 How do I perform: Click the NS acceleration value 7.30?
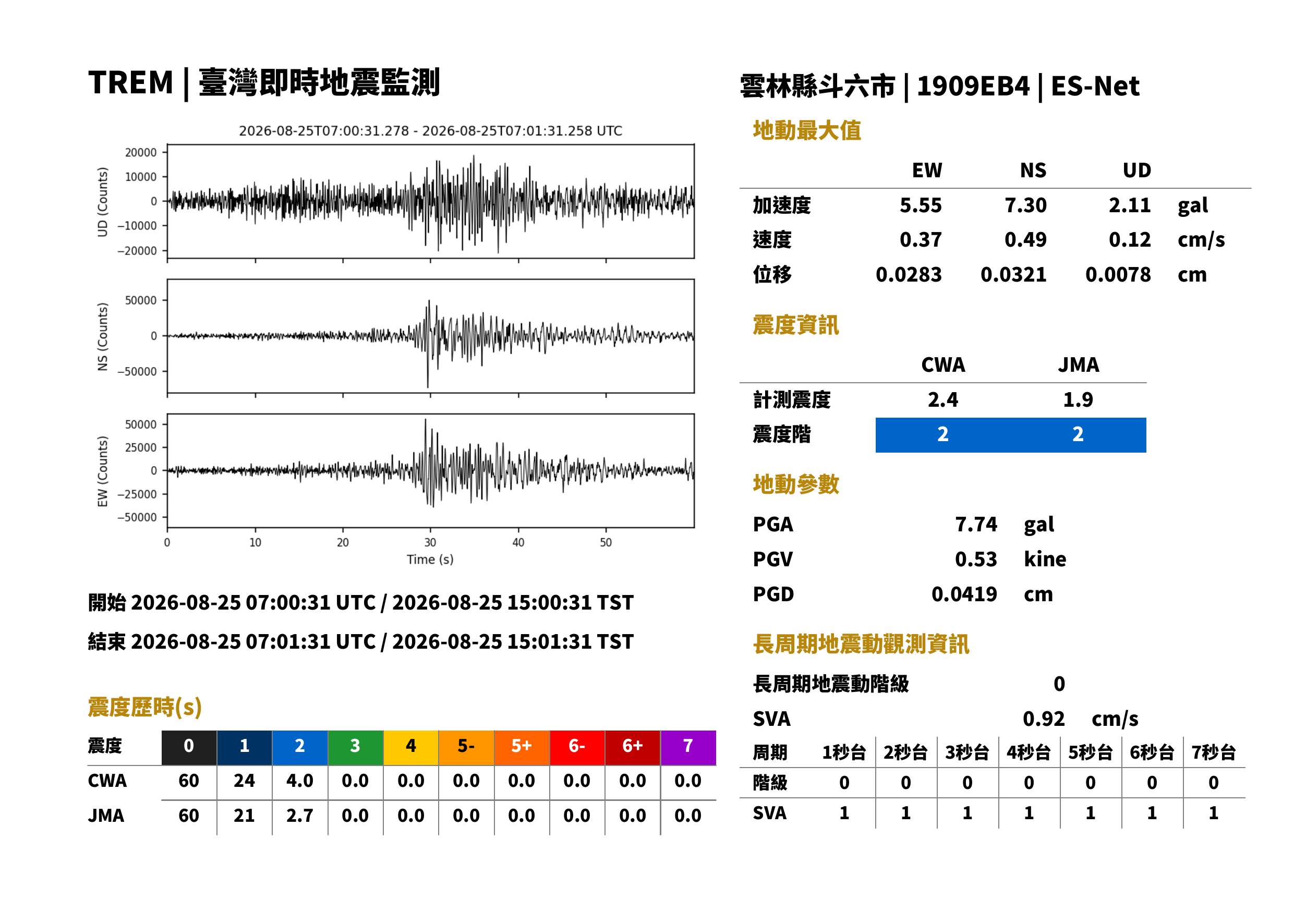coord(1025,205)
